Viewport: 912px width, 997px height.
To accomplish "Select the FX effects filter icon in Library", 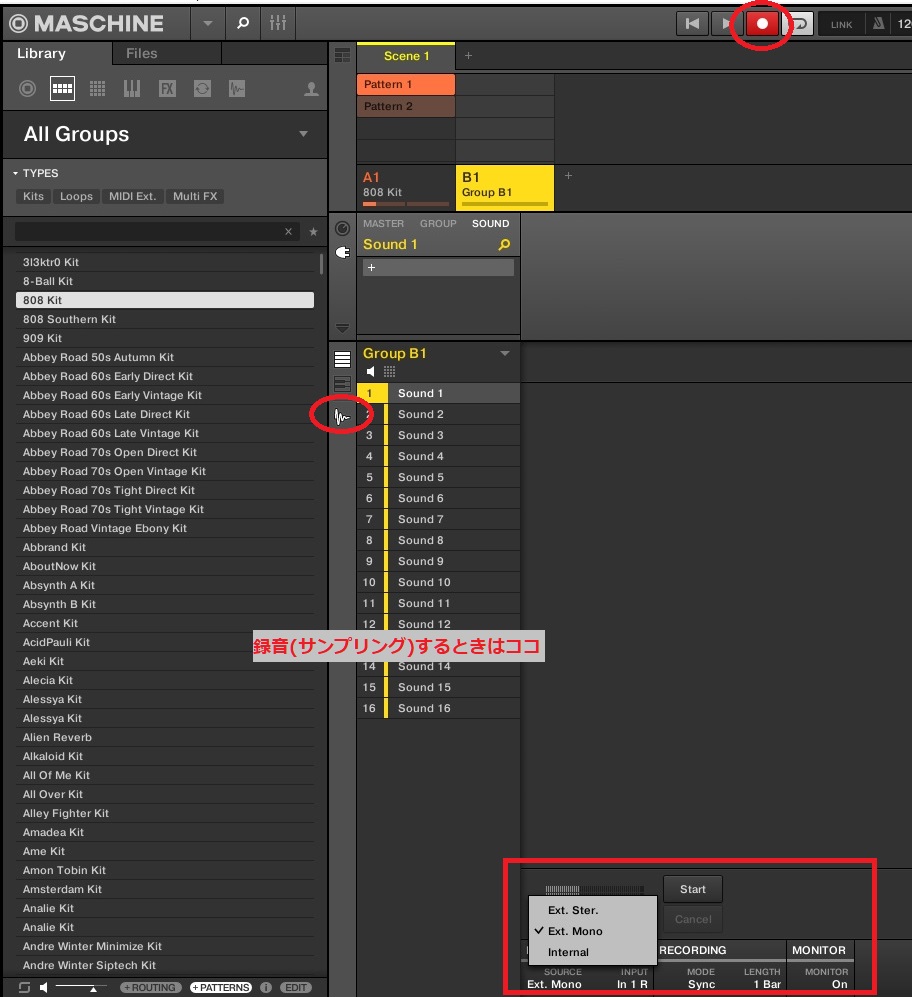I will [167, 89].
